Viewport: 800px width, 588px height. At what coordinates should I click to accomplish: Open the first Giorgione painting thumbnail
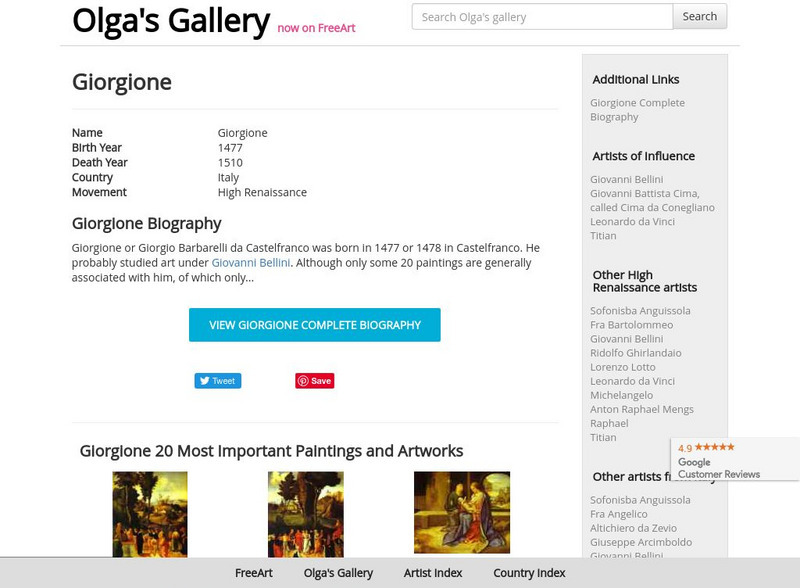150,514
